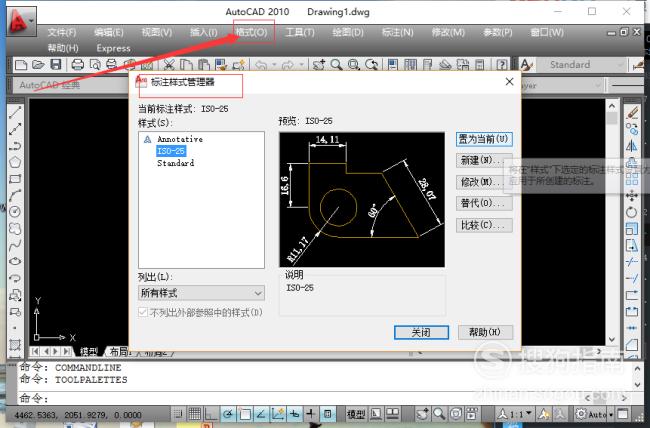The height and width of the screenshot is (428, 650).
Task: Toggle Grid display in the status bar
Action: point(194,413)
